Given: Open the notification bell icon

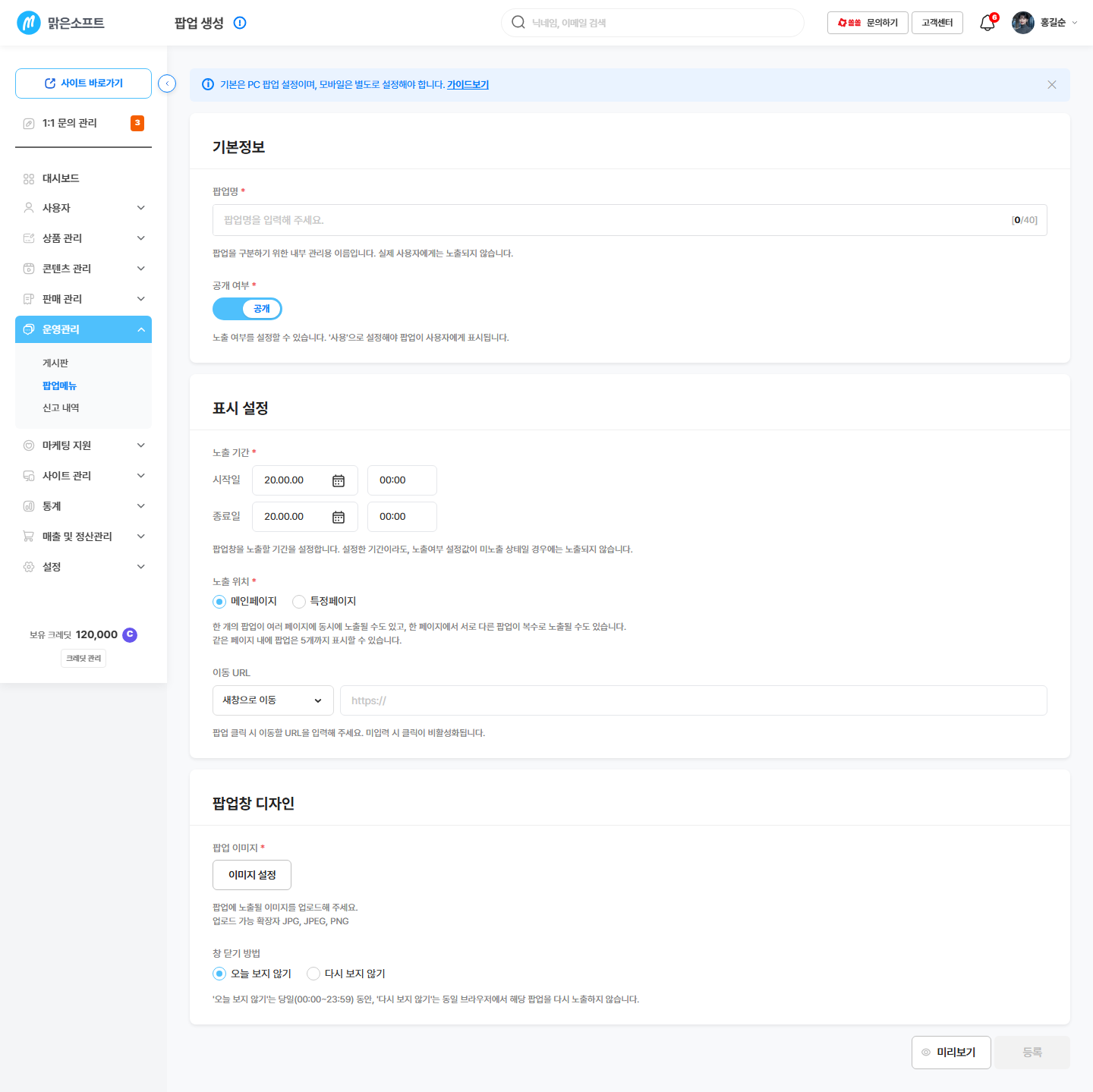Looking at the screenshot, I should point(987,23).
